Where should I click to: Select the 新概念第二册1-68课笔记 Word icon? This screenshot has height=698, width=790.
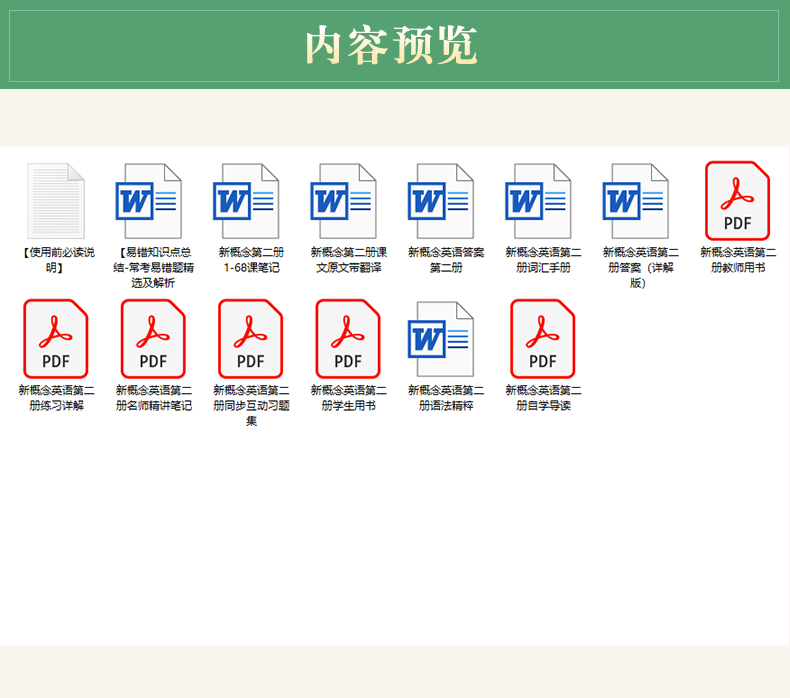pos(246,201)
